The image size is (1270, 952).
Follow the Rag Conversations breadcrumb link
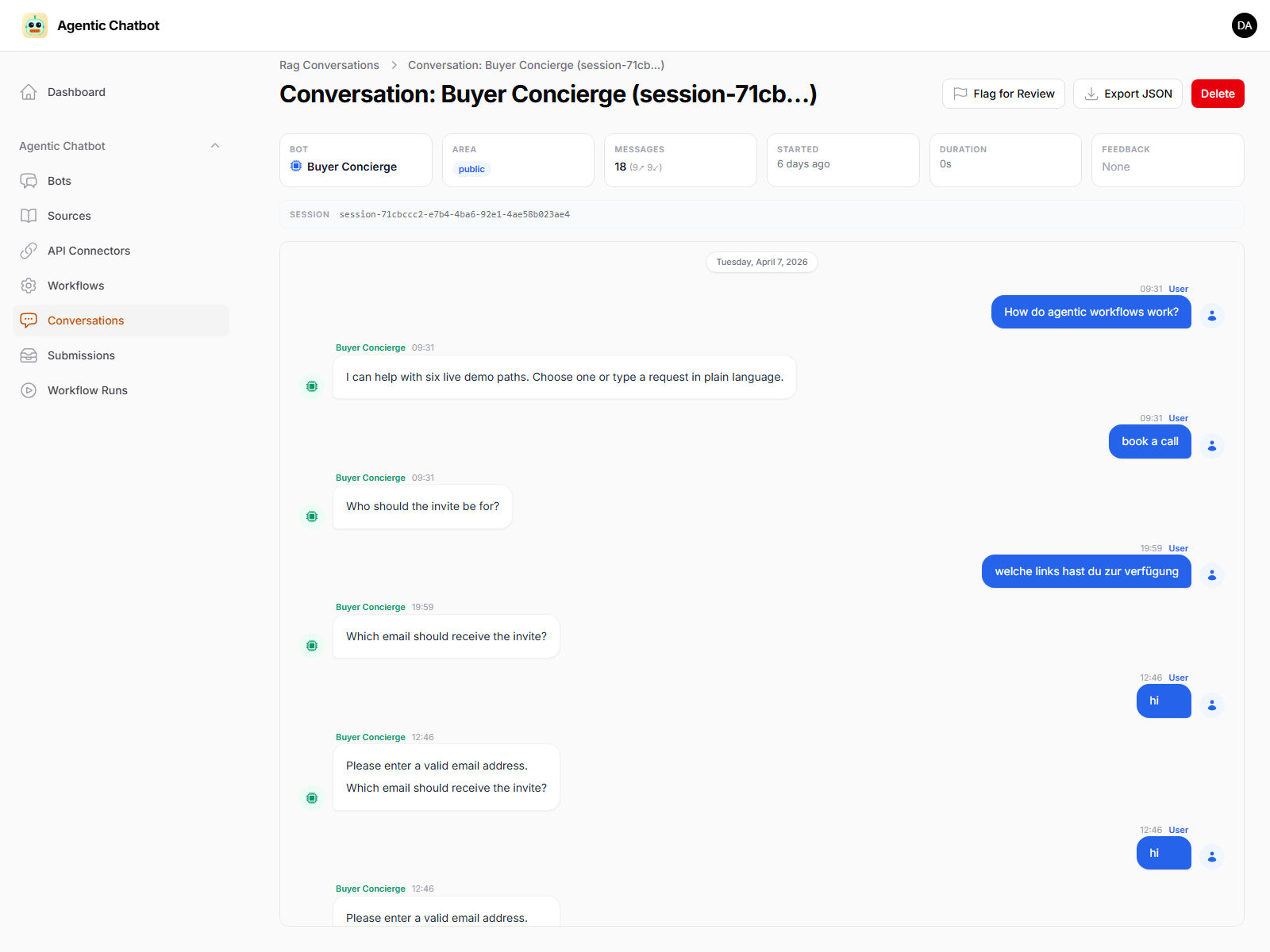click(x=329, y=65)
